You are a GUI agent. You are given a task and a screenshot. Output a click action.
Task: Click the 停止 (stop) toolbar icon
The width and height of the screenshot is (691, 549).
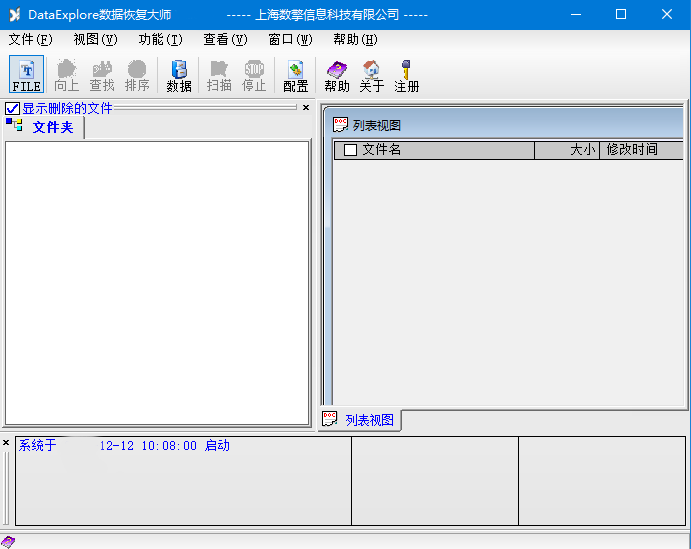254,74
